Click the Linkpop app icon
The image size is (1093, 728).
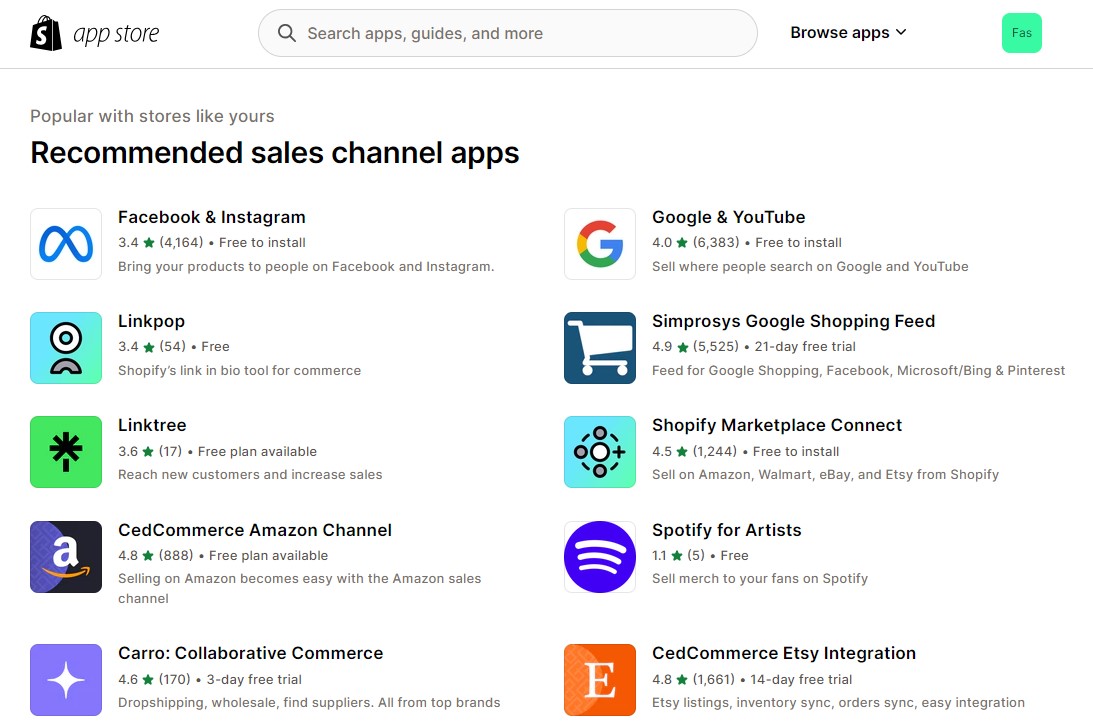click(x=66, y=348)
